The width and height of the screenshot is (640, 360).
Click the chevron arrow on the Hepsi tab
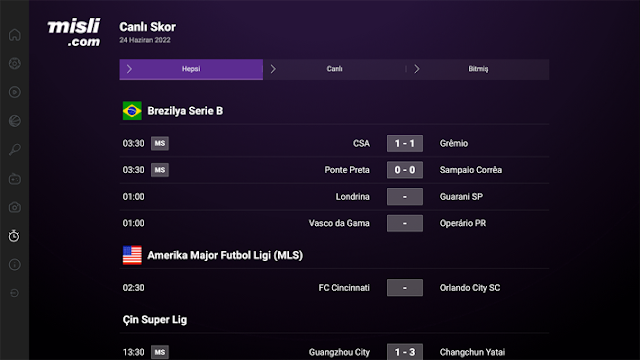point(129,69)
